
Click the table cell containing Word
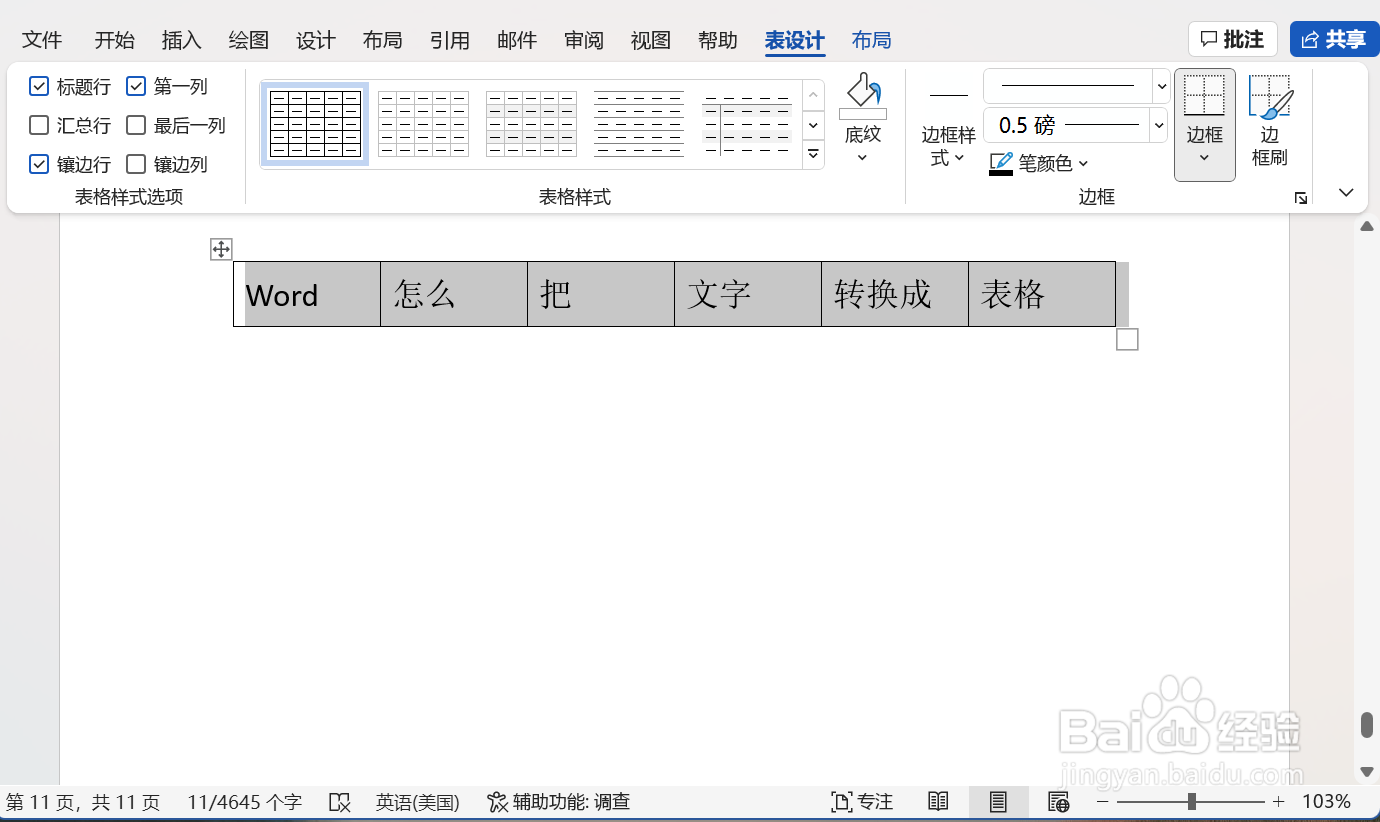307,294
